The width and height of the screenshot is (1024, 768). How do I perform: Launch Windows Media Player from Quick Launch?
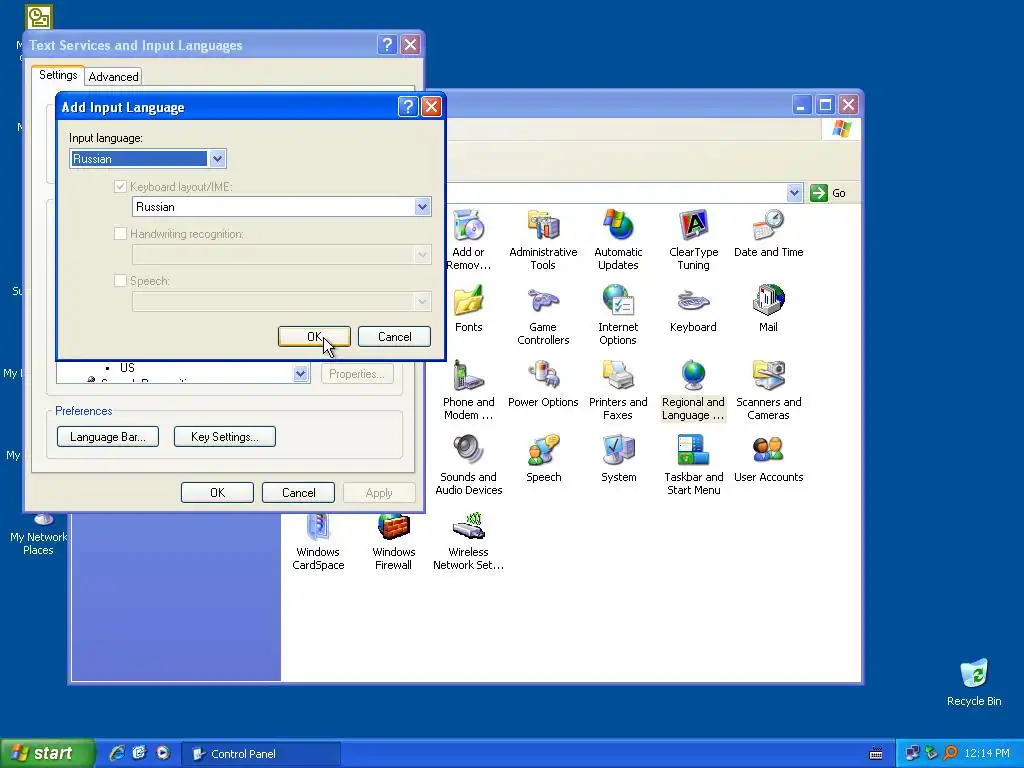(163, 753)
